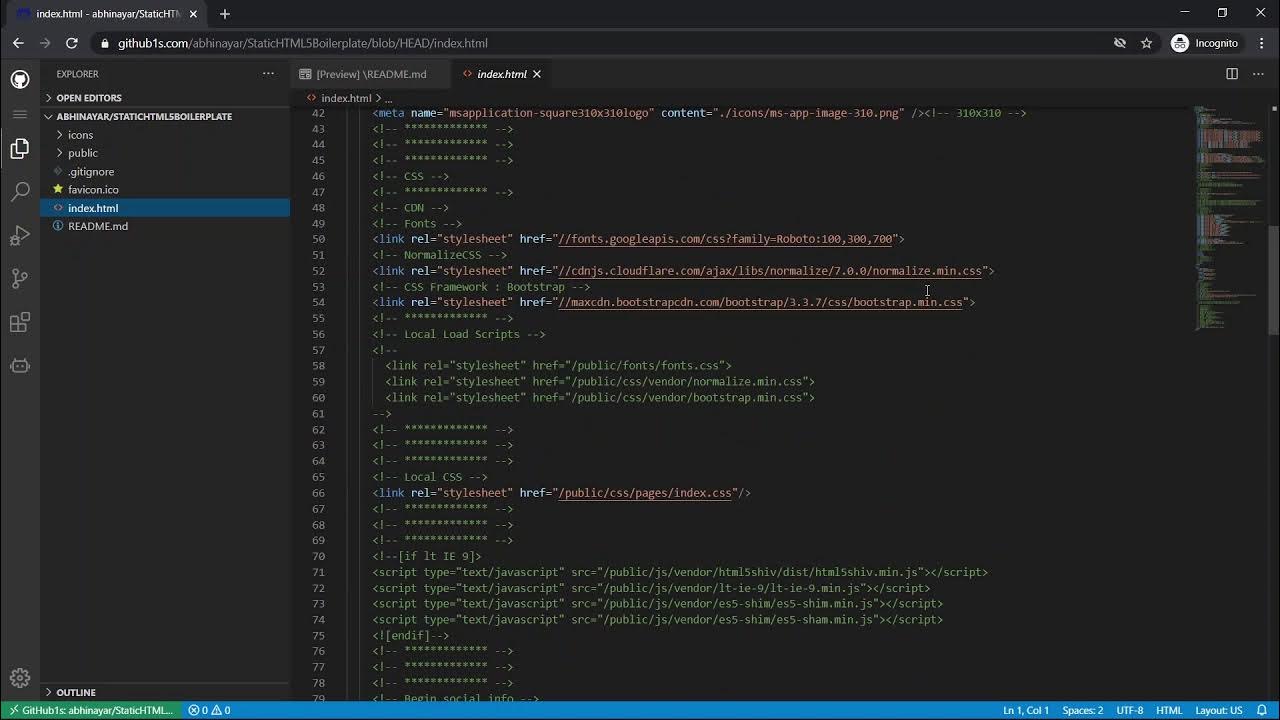Bookmark this page with star icon

point(1147,43)
